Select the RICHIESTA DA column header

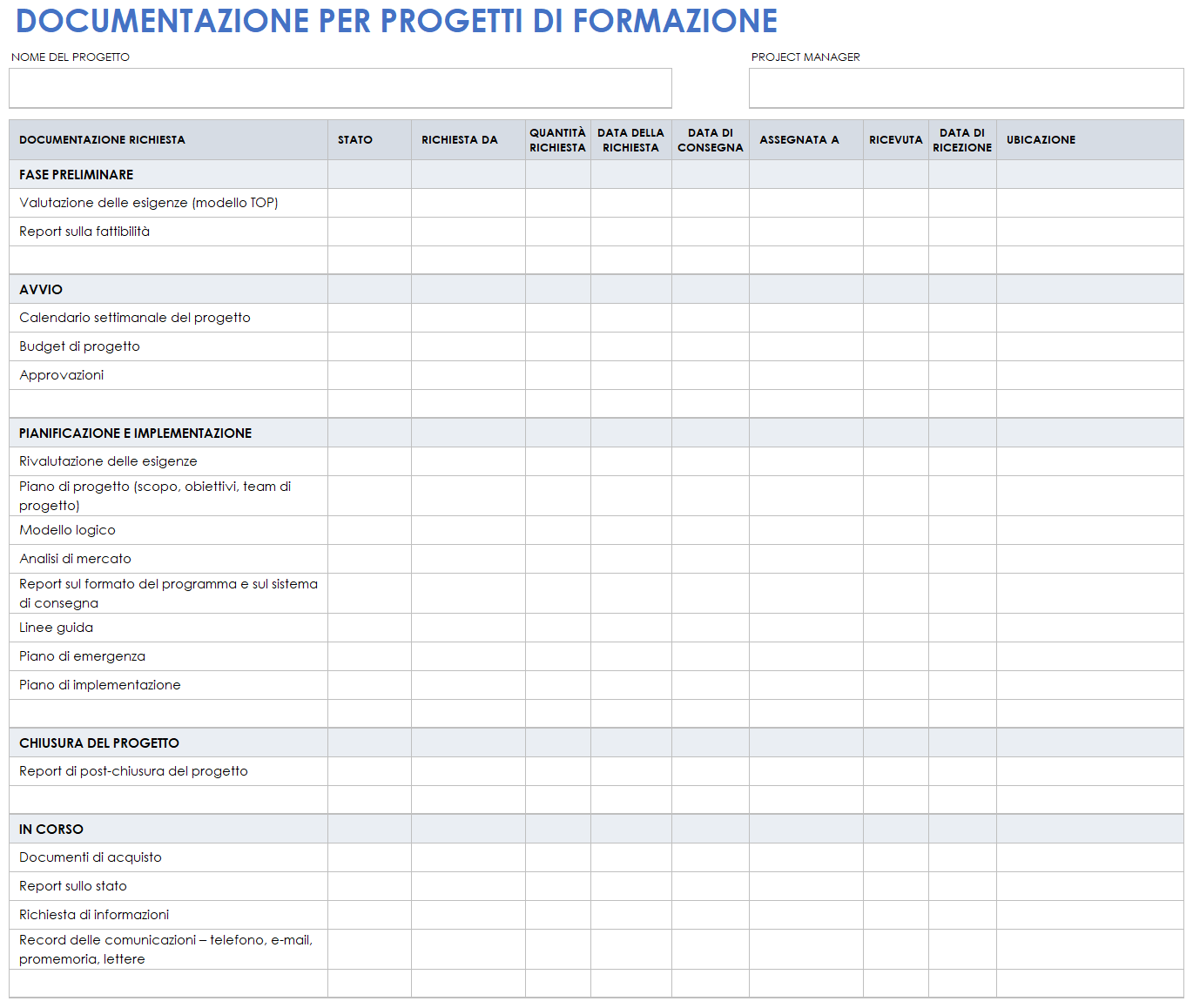[468, 140]
